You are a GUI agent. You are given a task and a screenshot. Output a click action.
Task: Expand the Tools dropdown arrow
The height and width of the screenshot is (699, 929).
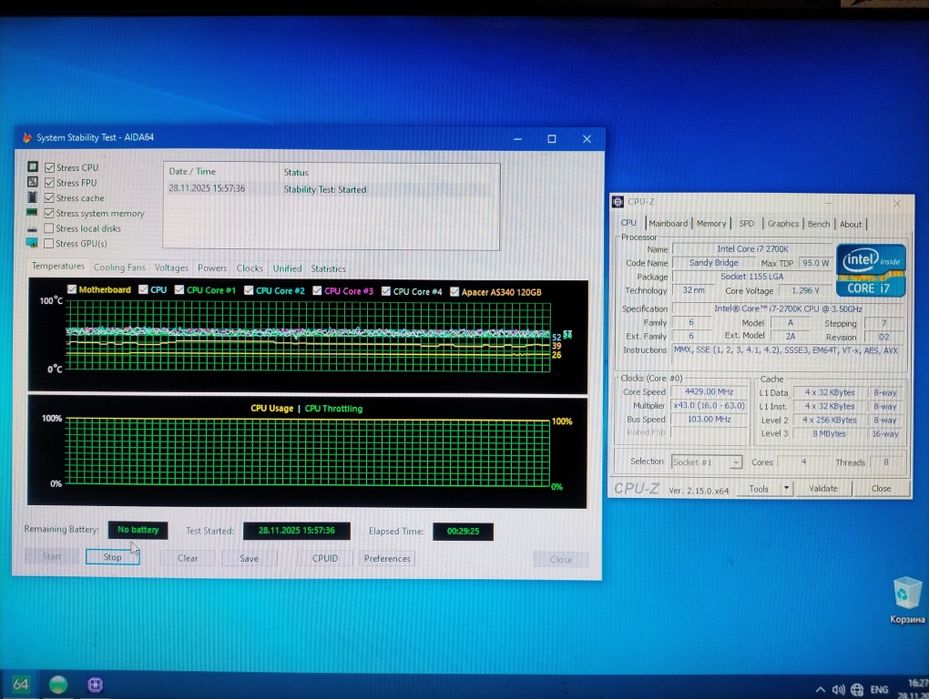[786, 489]
